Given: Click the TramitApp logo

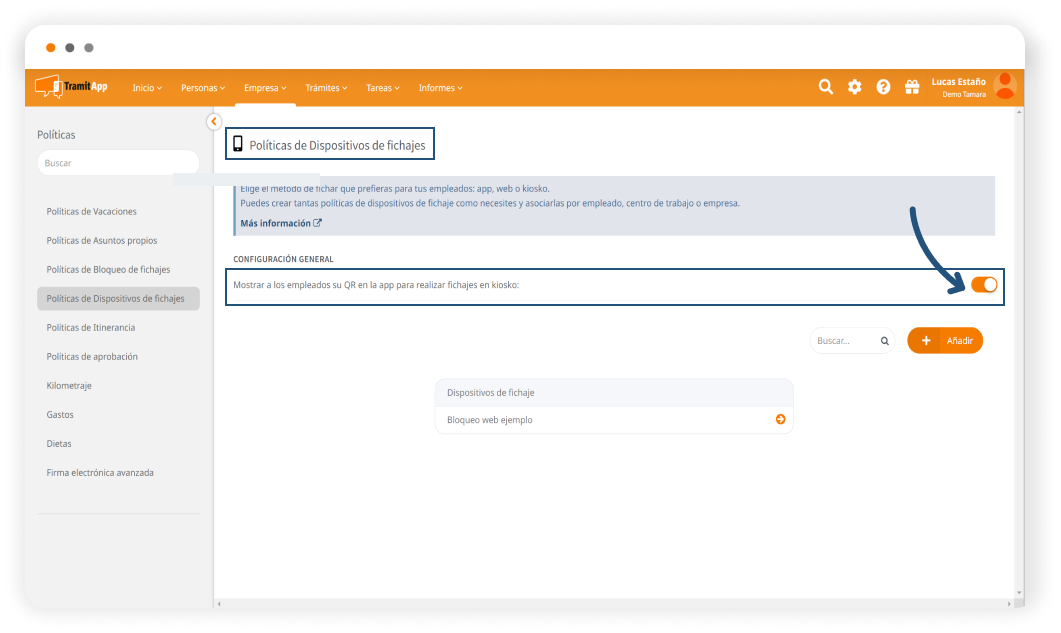Looking at the screenshot, I should [x=71, y=87].
